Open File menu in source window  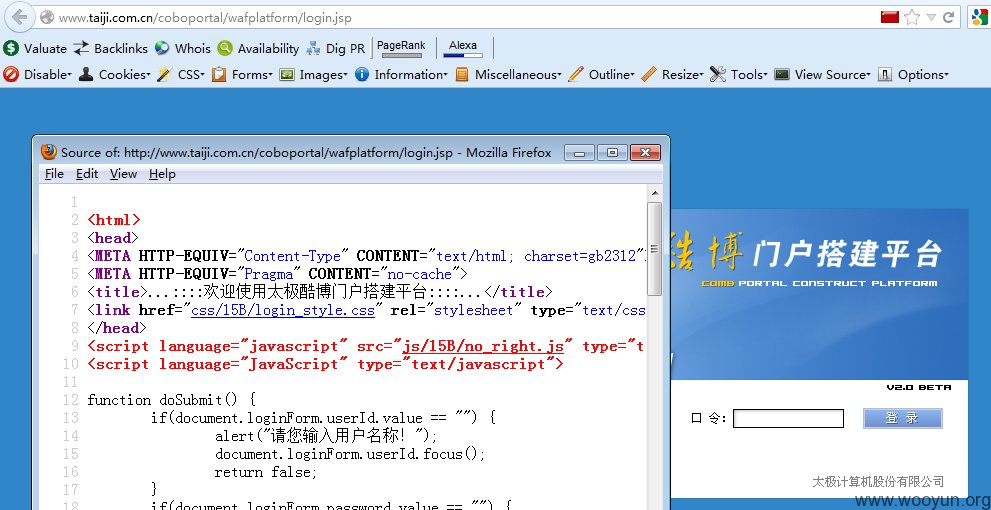coord(54,174)
